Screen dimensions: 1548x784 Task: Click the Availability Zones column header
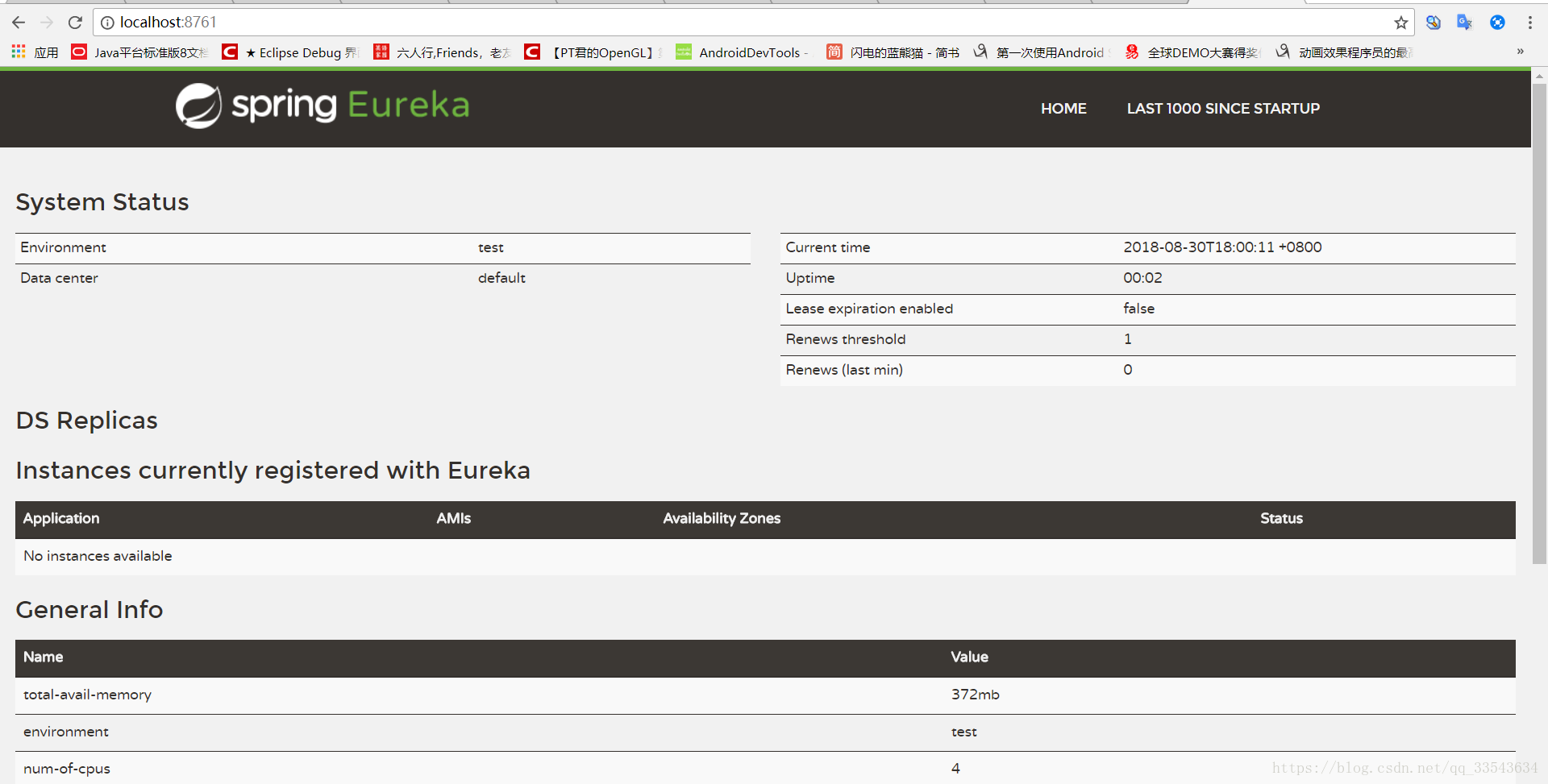tap(722, 518)
